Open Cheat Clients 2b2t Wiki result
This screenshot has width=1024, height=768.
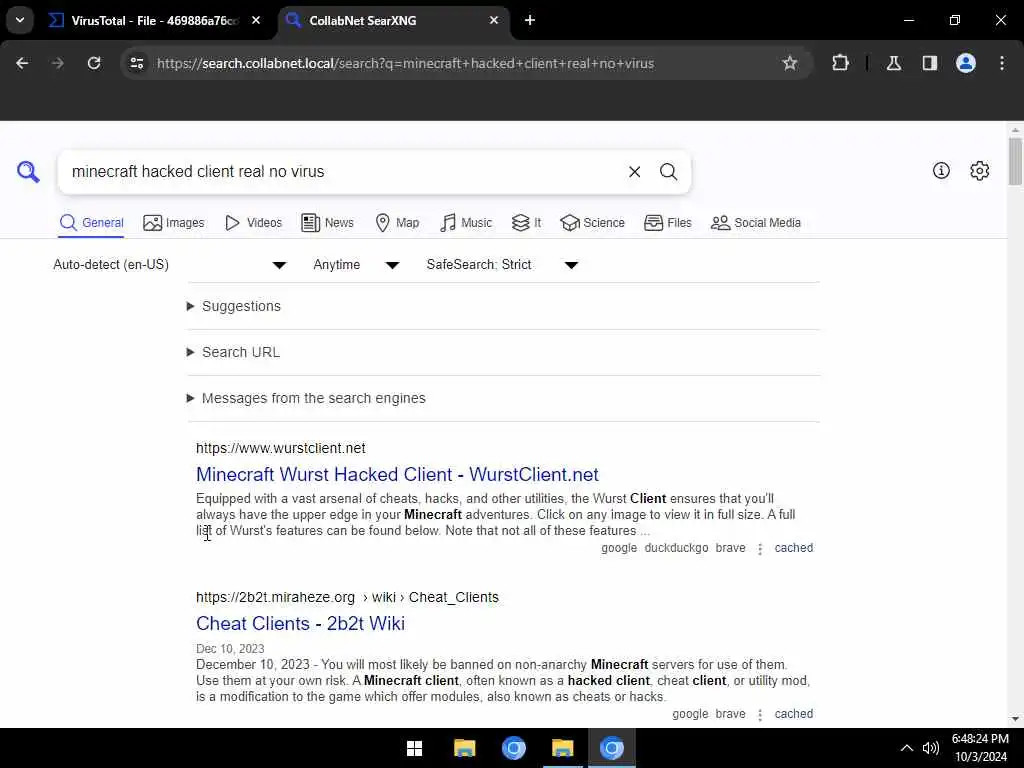point(300,624)
